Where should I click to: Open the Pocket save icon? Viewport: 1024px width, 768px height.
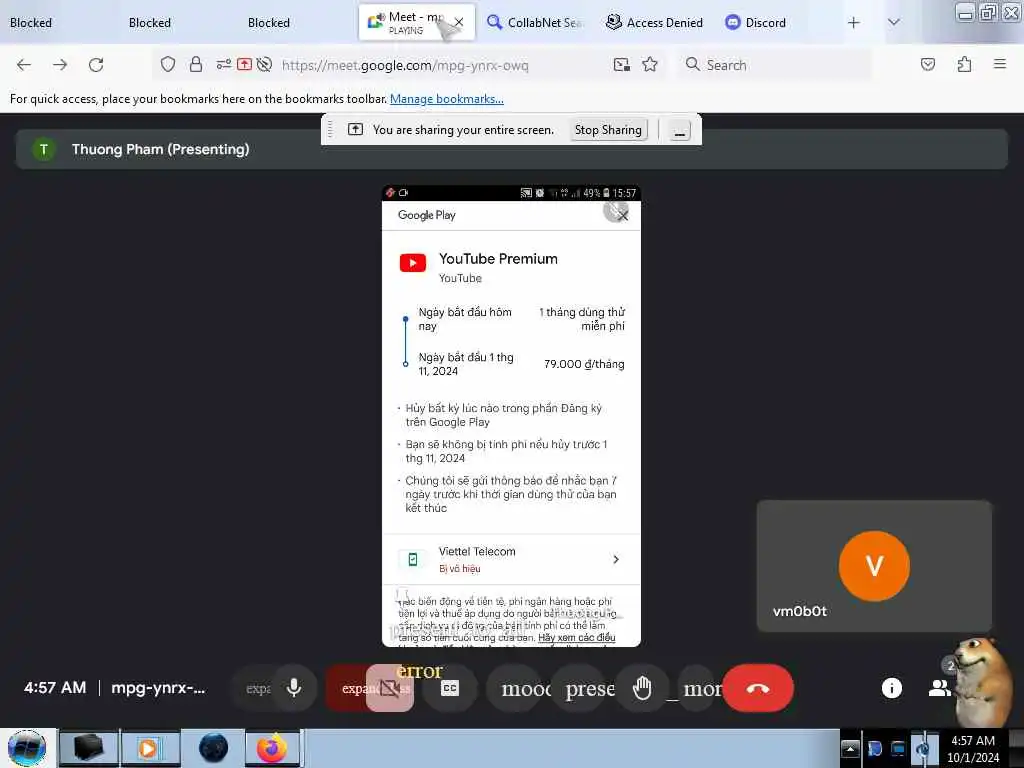(x=927, y=64)
